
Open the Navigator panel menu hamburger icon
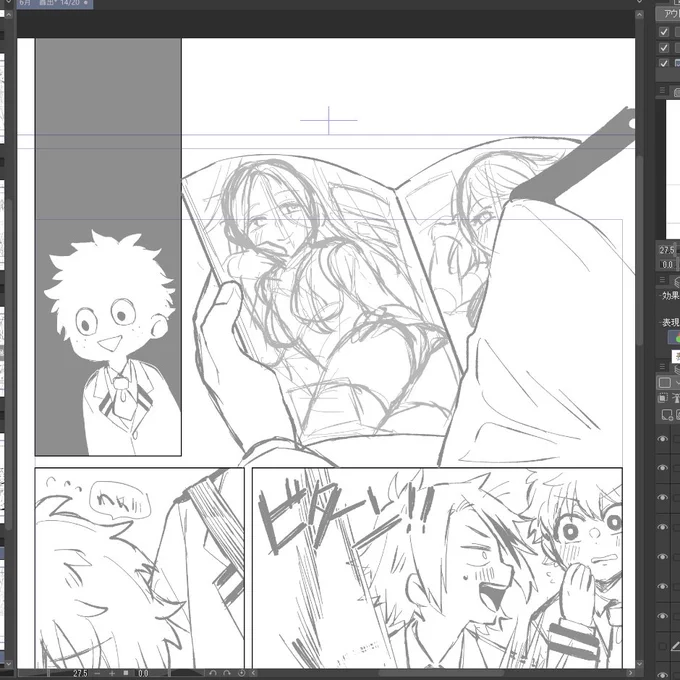click(662, 90)
